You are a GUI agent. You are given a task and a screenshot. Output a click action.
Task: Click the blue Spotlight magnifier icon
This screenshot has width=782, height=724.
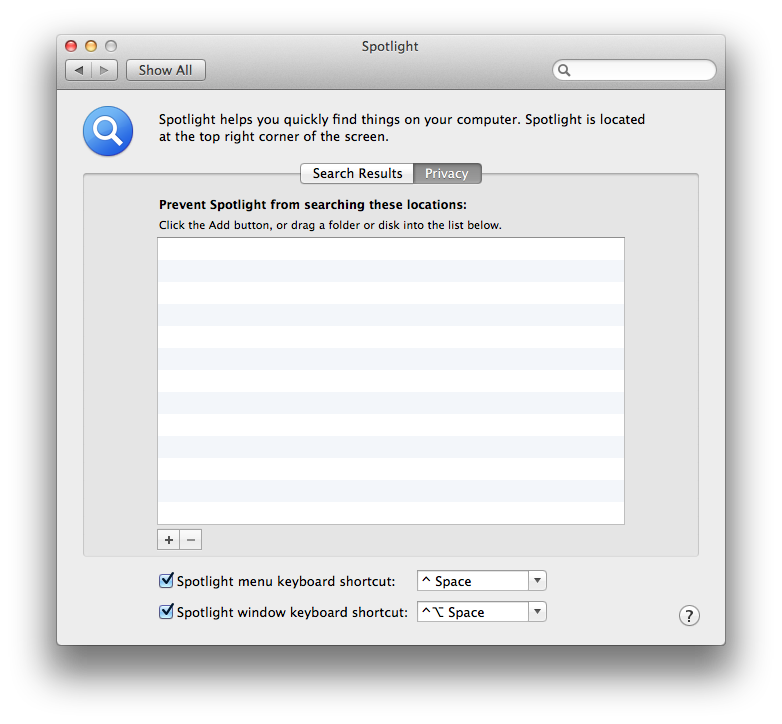pyautogui.click(x=108, y=131)
